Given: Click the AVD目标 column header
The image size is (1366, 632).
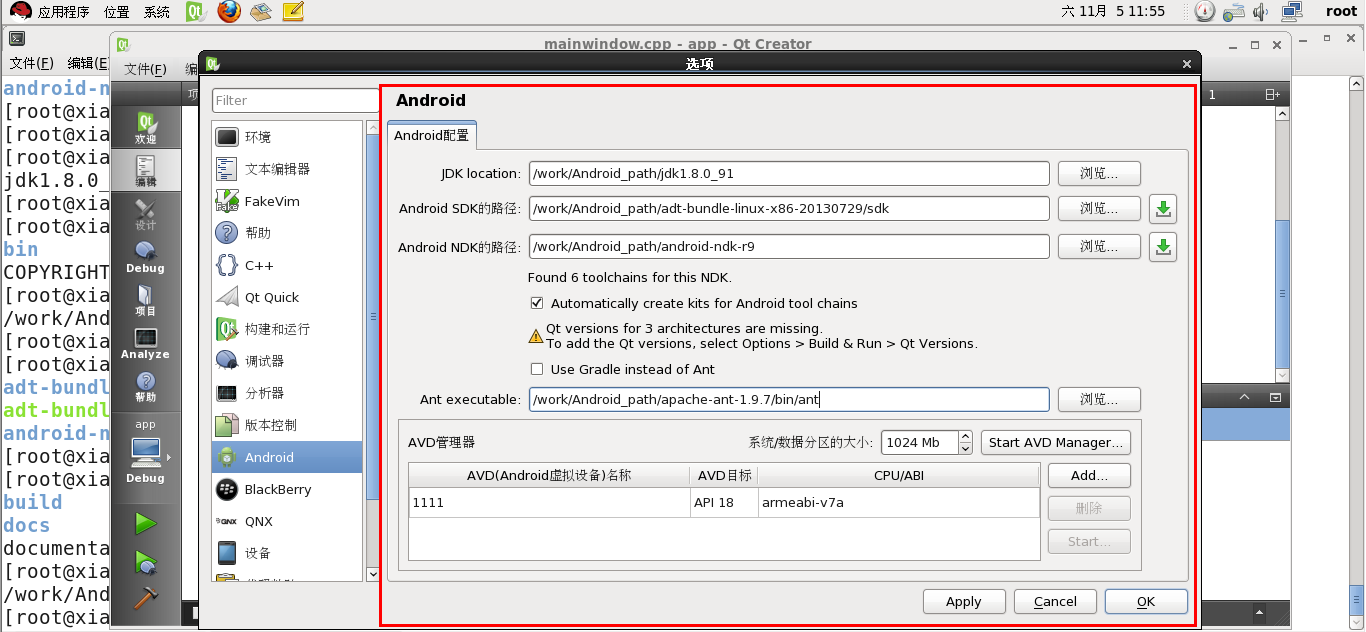Looking at the screenshot, I should click(x=724, y=475).
